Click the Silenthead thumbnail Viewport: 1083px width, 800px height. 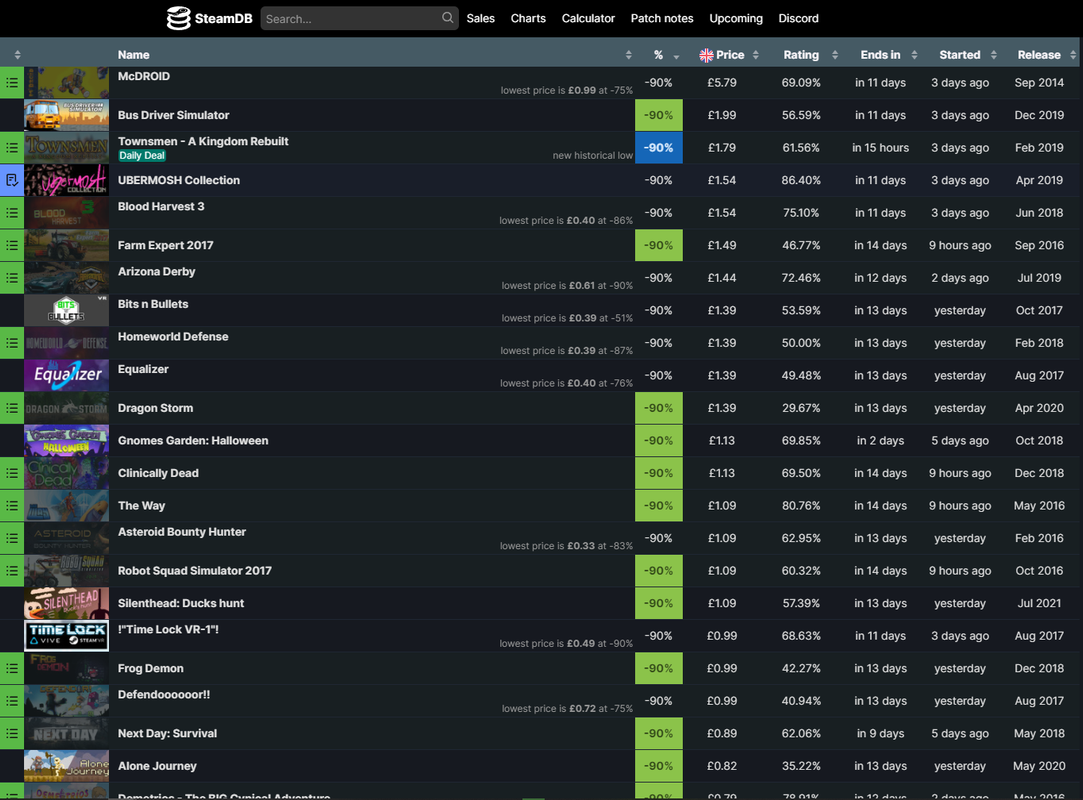[66, 603]
